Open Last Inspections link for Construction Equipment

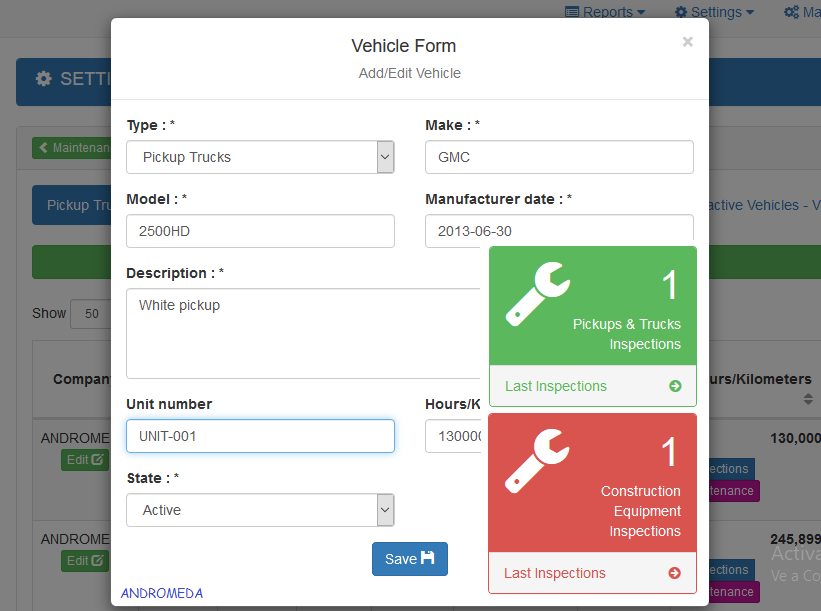[x=555, y=573]
